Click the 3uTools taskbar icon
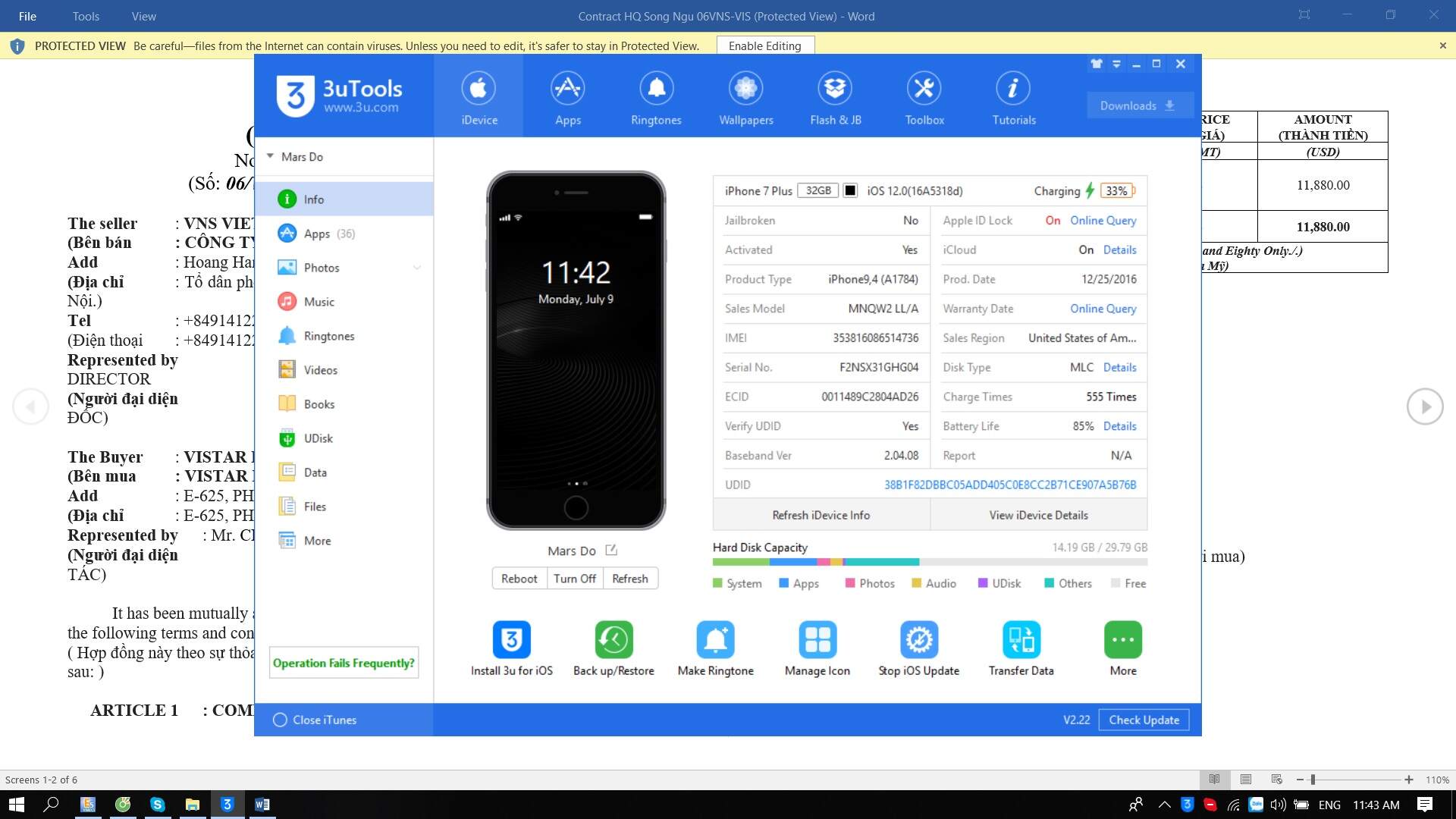 [227, 805]
